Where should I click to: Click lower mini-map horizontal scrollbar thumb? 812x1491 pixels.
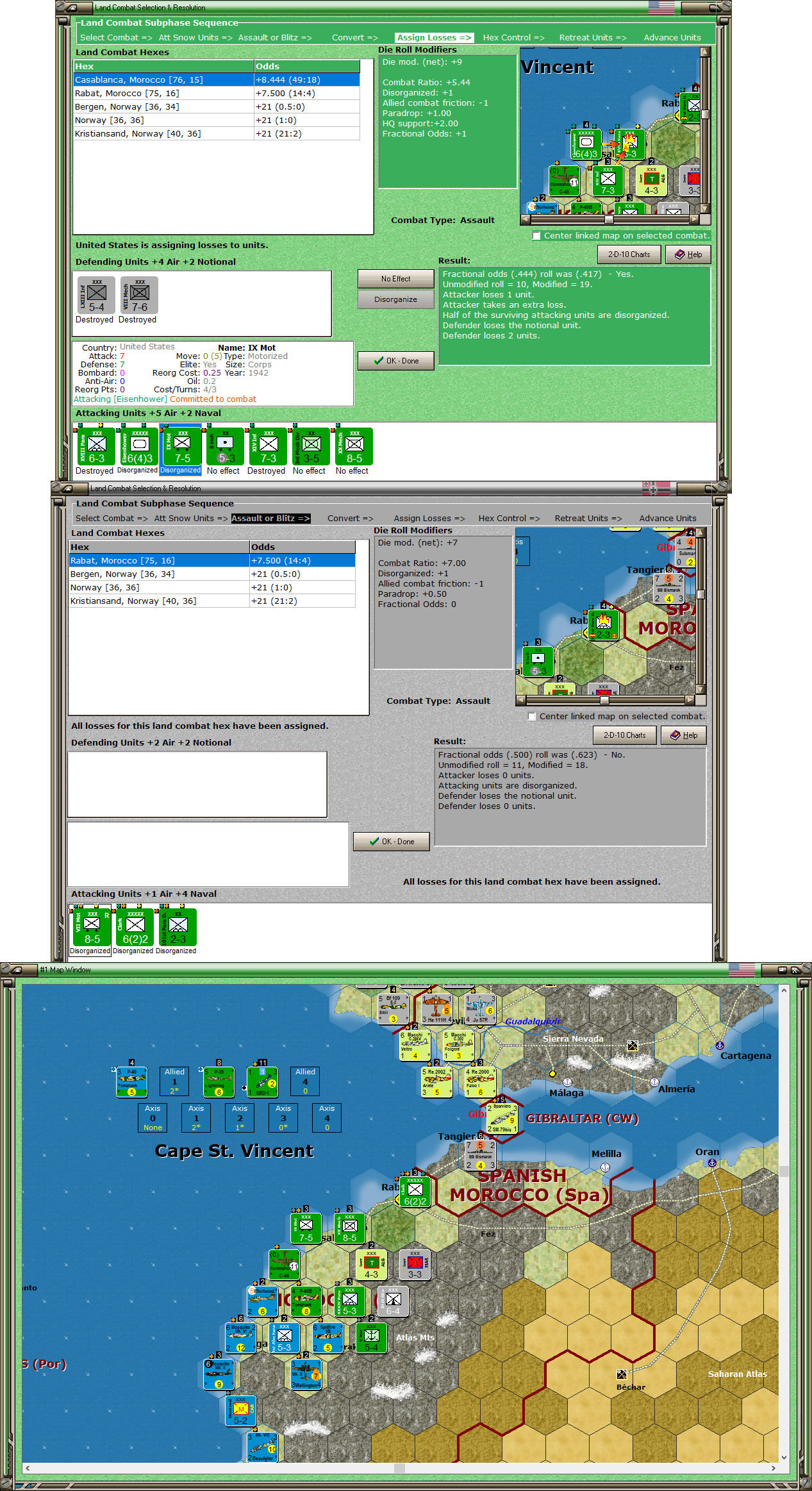pyautogui.click(x=604, y=700)
